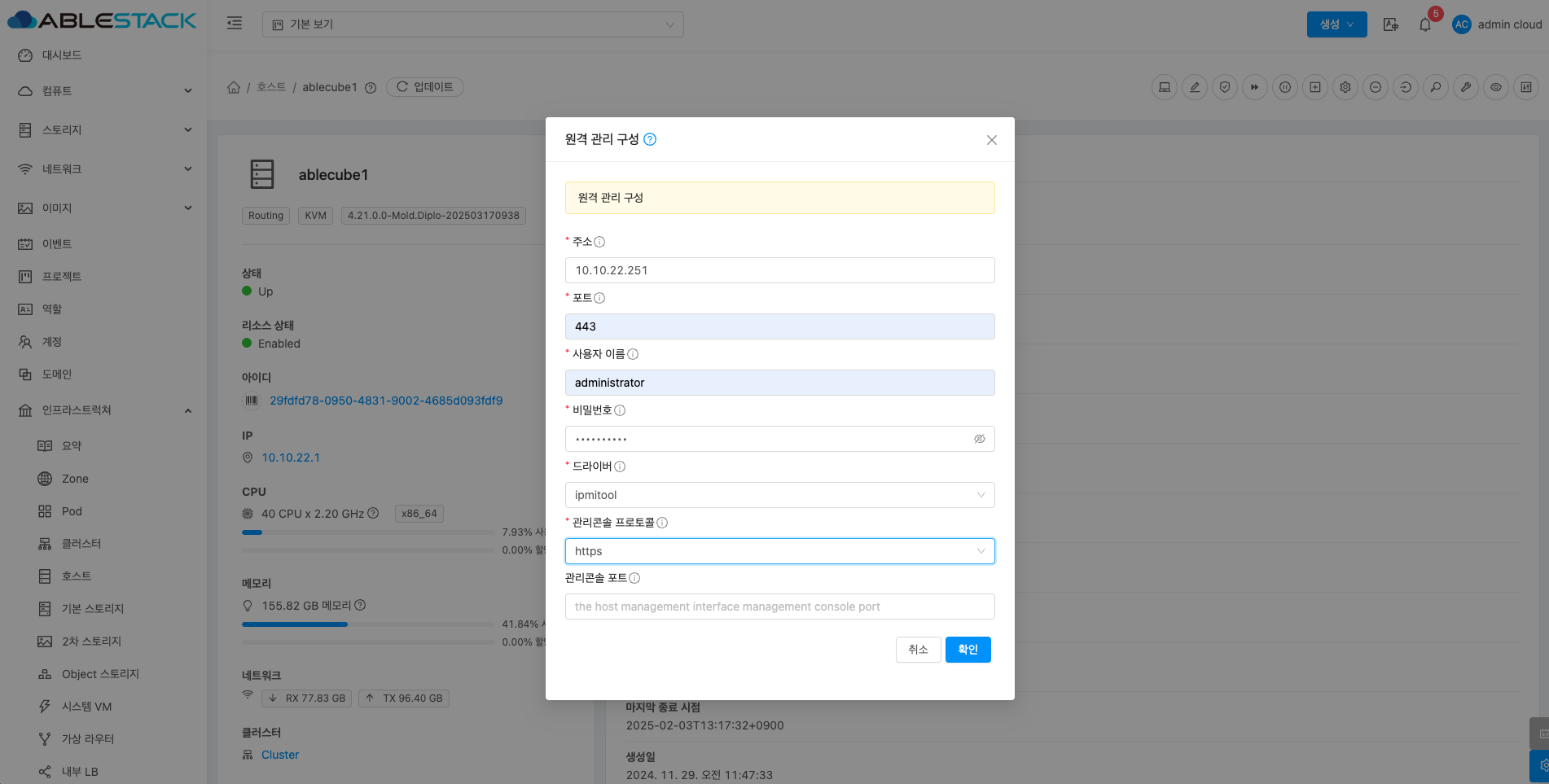This screenshot has height=784, width=1549.
Task: Click the notification bell icon
Action: (1424, 24)
